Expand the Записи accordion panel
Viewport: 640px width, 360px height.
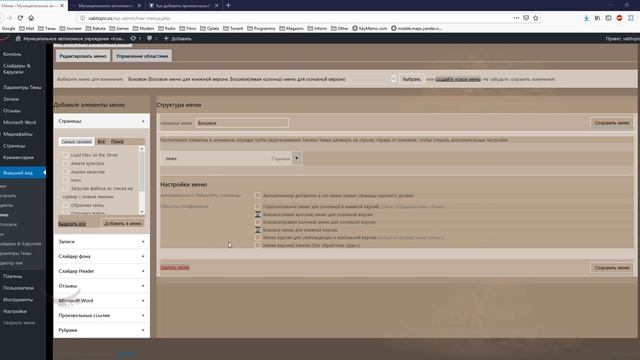coord(102,242)
